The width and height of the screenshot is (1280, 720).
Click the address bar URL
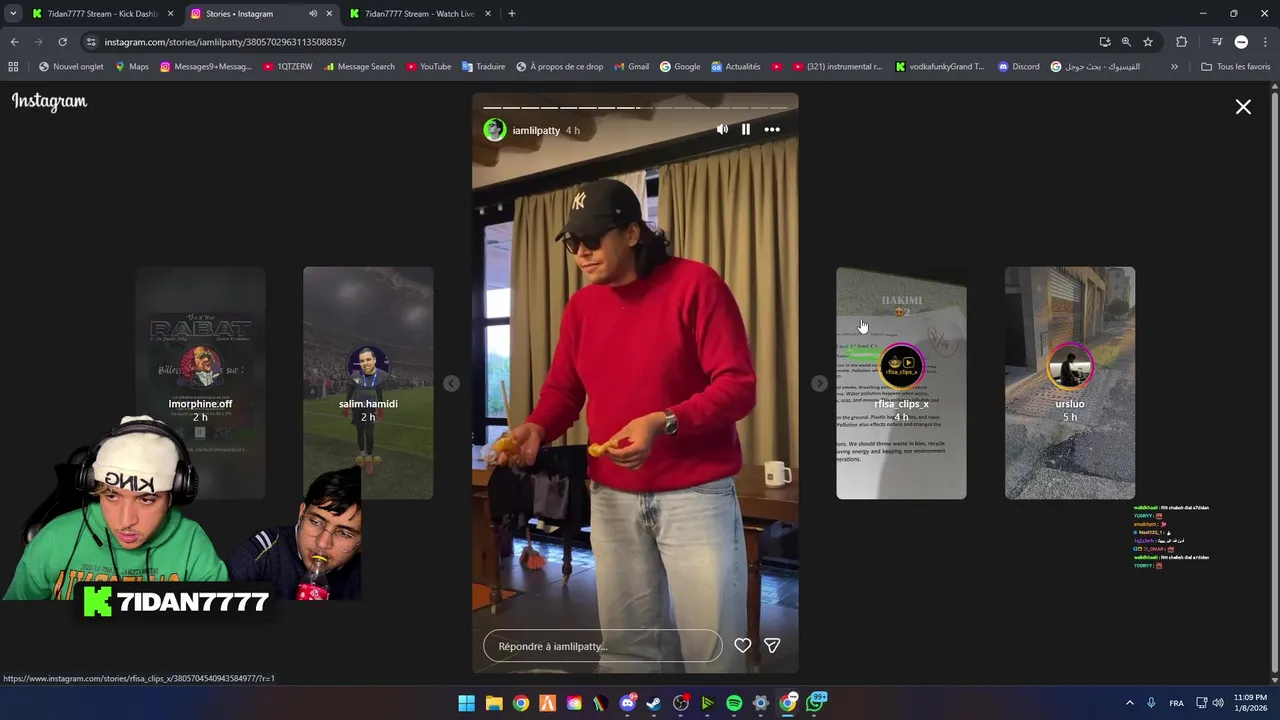pos(225,42)
